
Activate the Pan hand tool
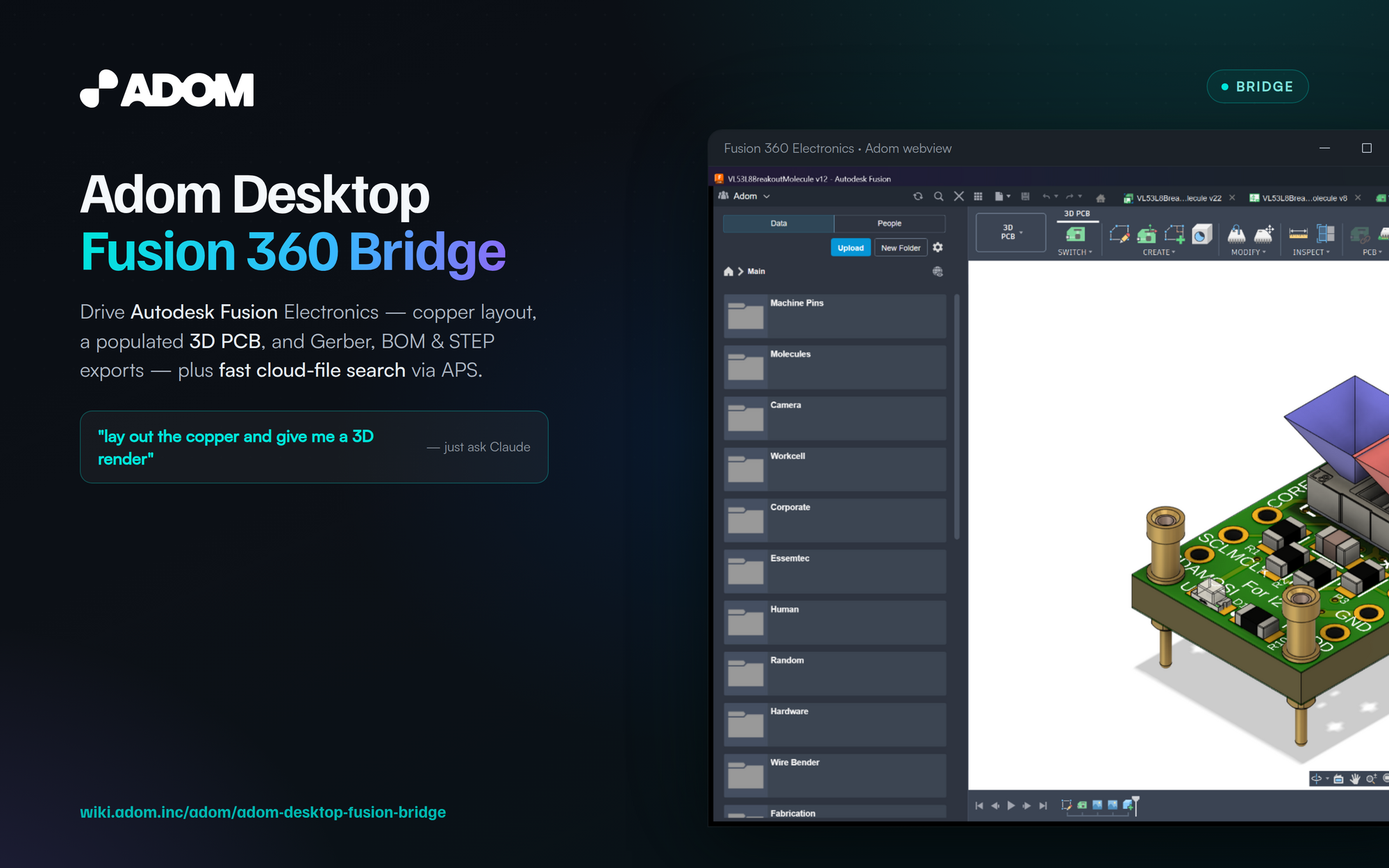pos(1355,778)
